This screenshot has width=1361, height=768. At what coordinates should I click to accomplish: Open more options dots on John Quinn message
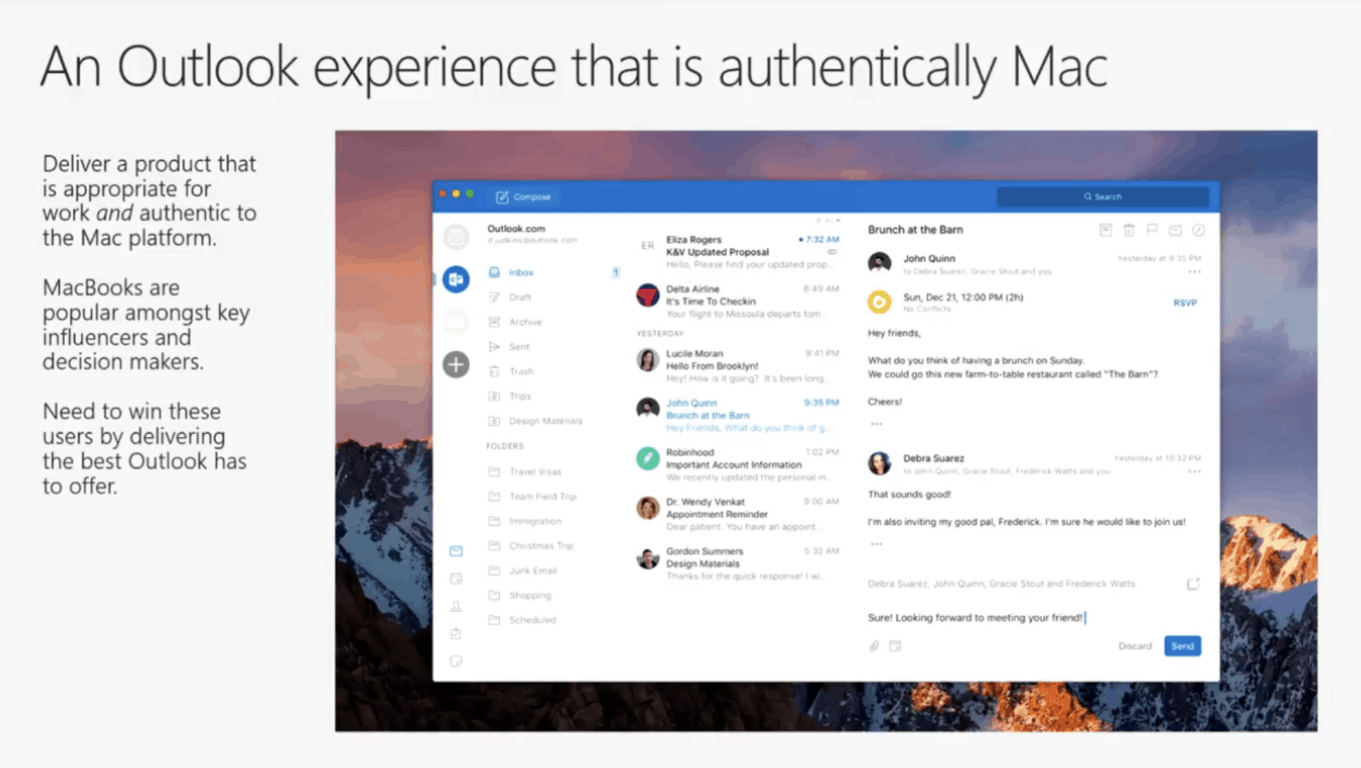(x=1194, y=272)
